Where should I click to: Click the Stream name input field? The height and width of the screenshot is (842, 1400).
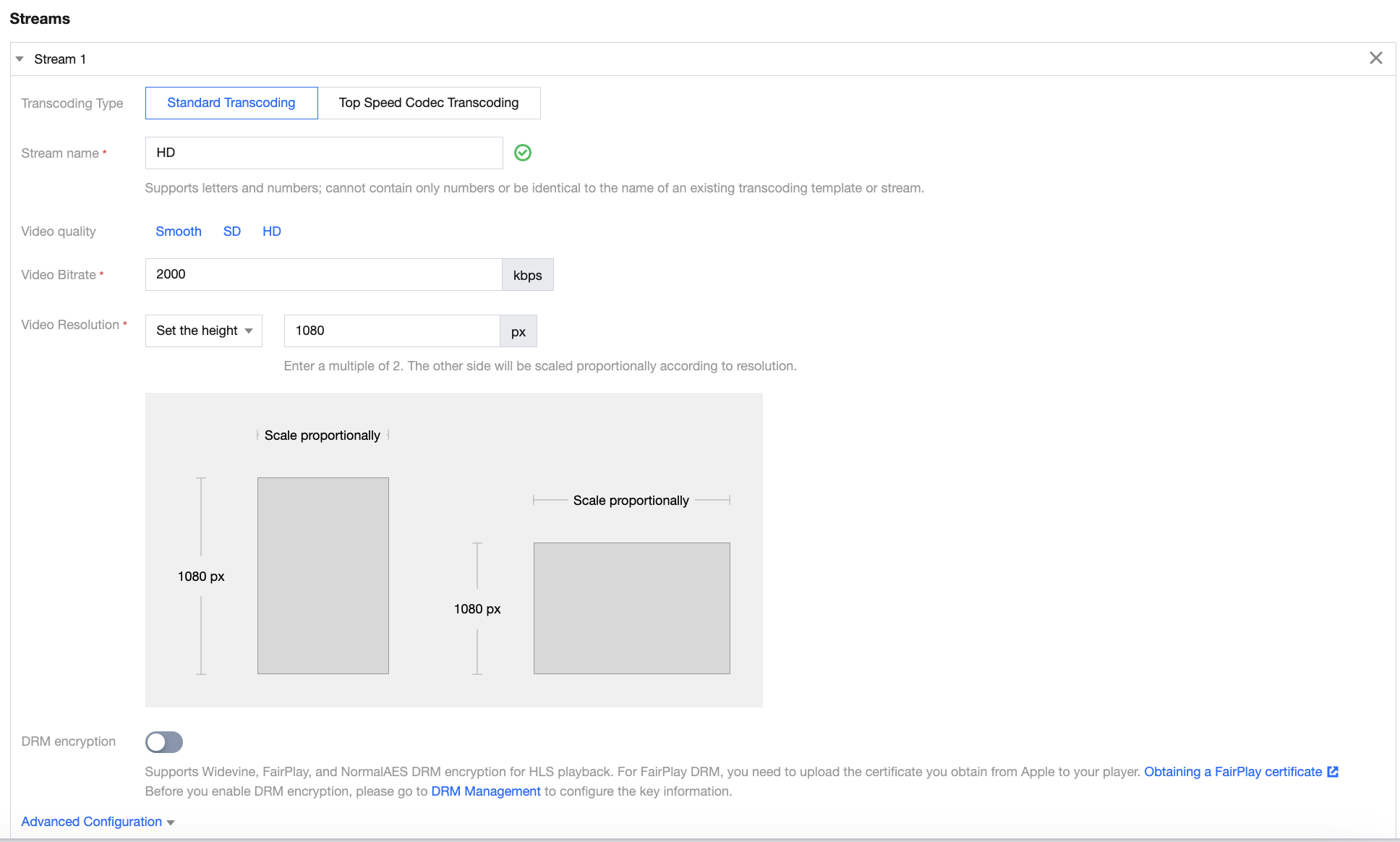tap(324, 153)
